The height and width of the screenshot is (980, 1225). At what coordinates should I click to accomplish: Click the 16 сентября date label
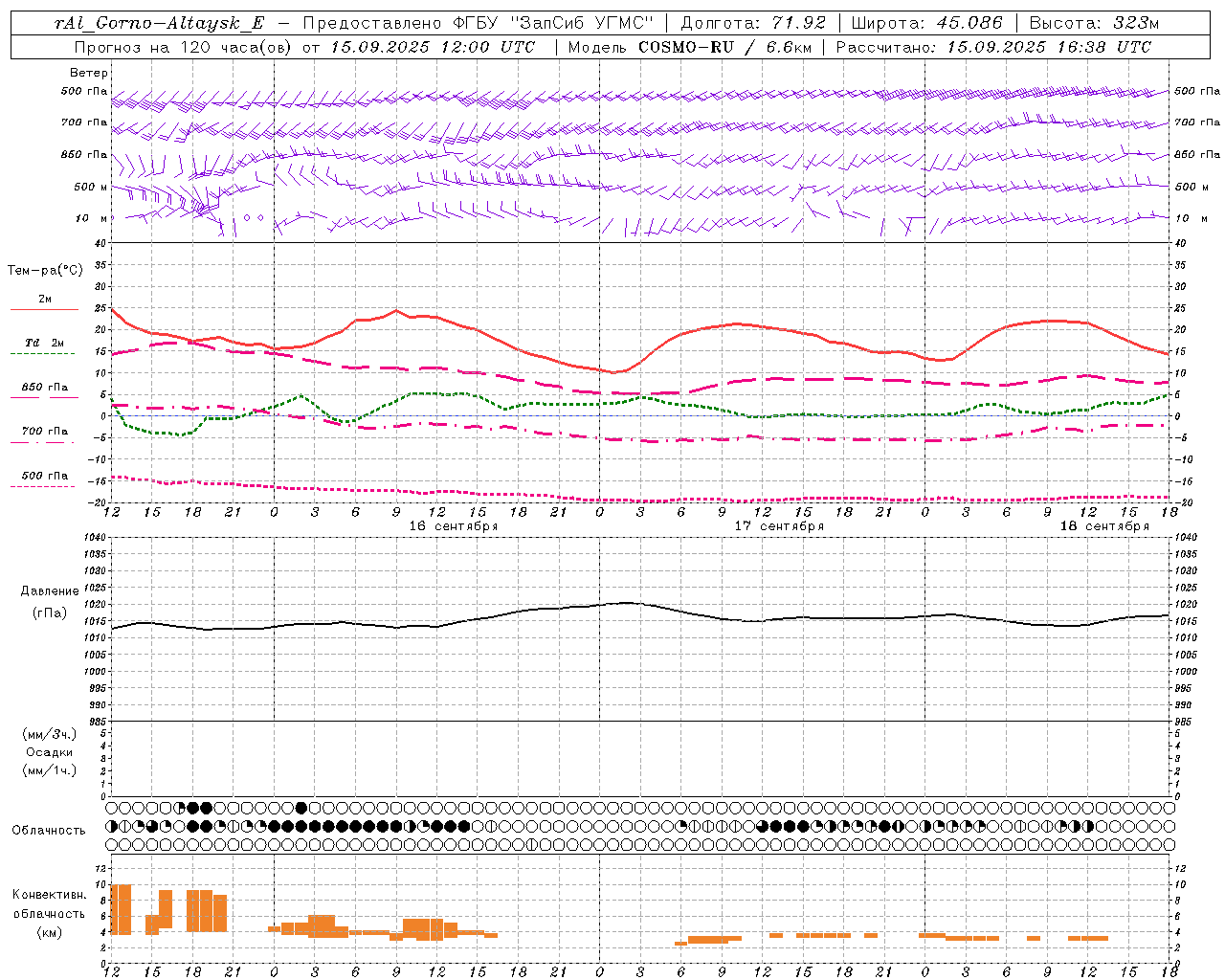pyautogui.click(x=454, y=525)
